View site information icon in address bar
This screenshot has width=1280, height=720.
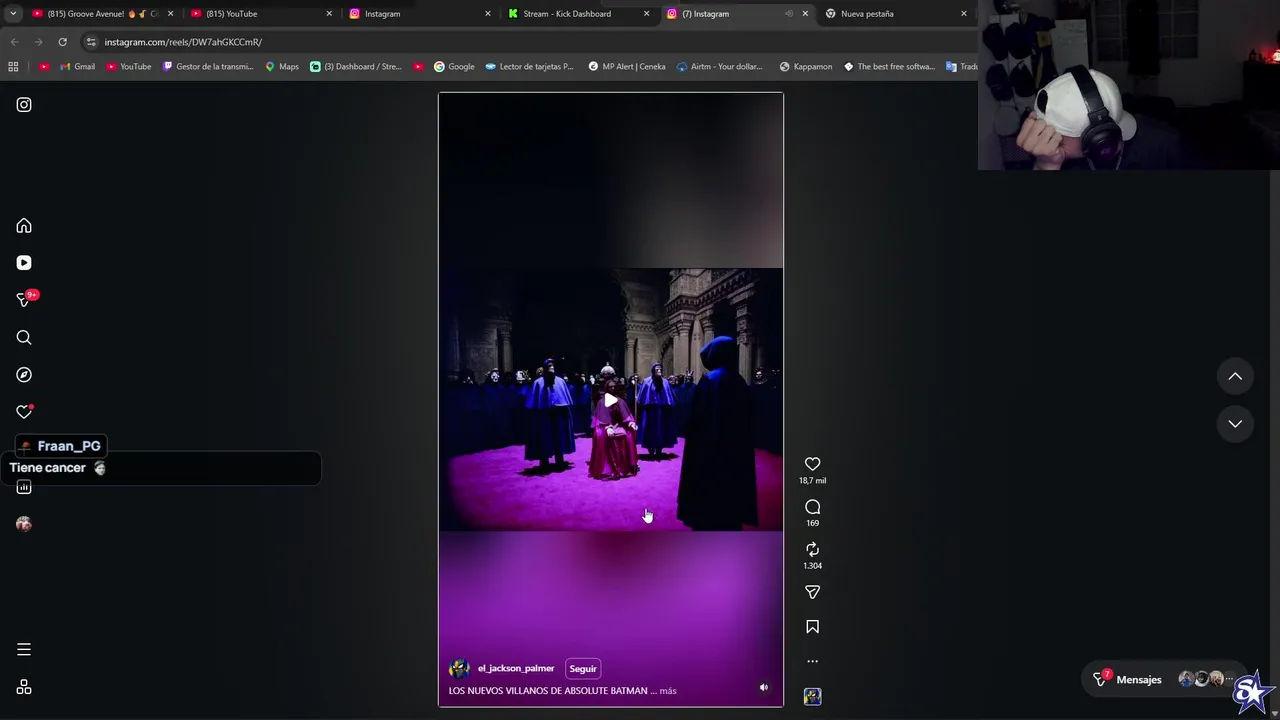click(91, 42)
